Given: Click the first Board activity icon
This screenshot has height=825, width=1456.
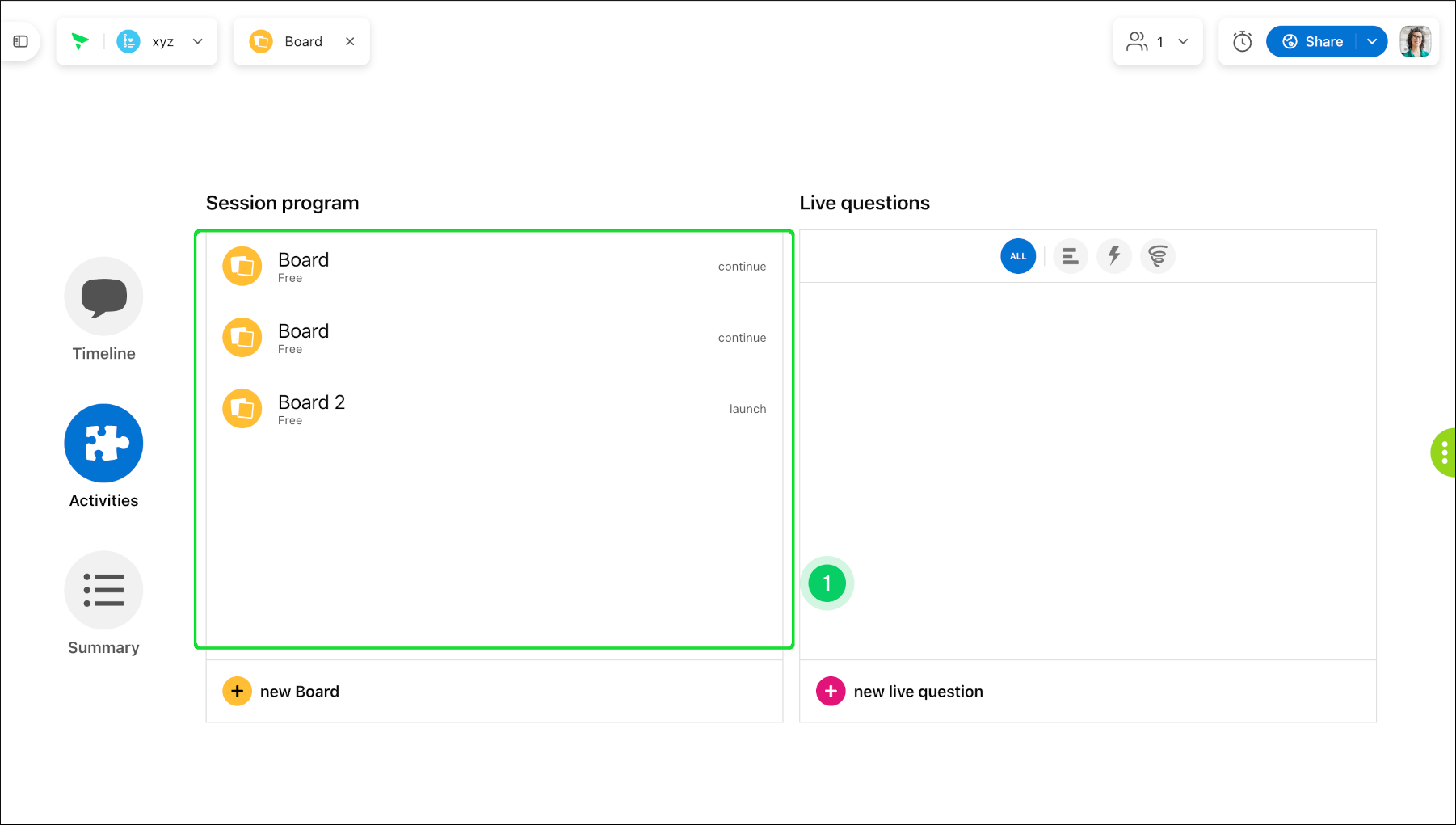Looking at the screenshot, I should [x=242, y=266].
